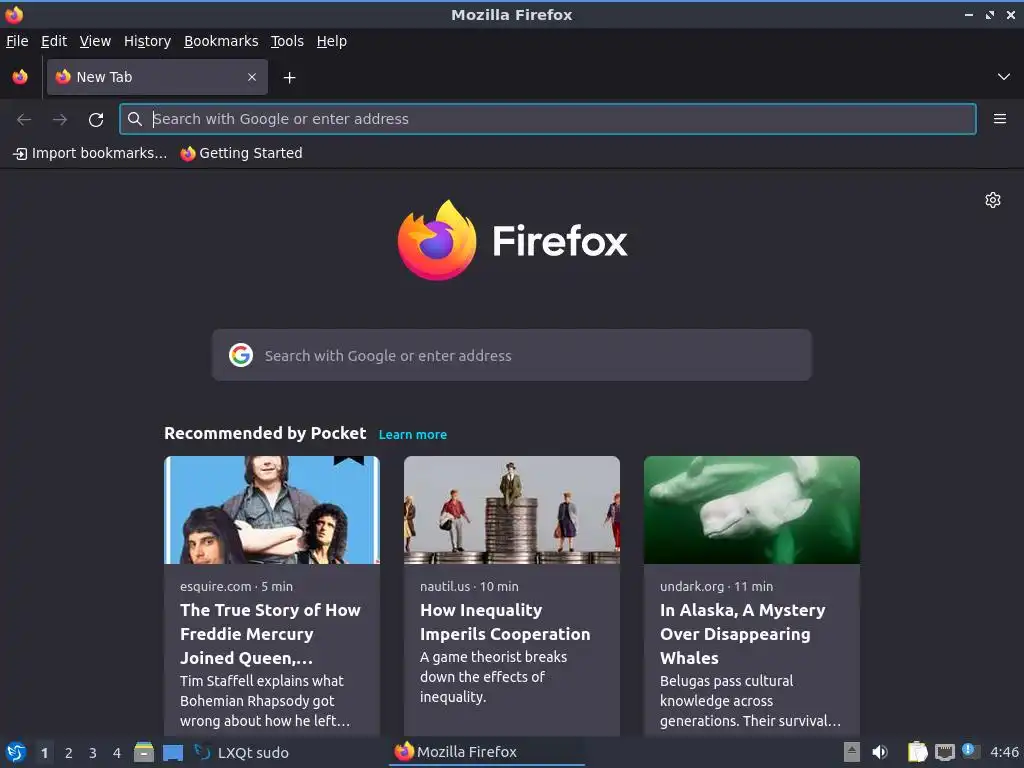The height and width of the screenshot is (768, 1024).
Task: Open the Help menu
Action: 332,41
